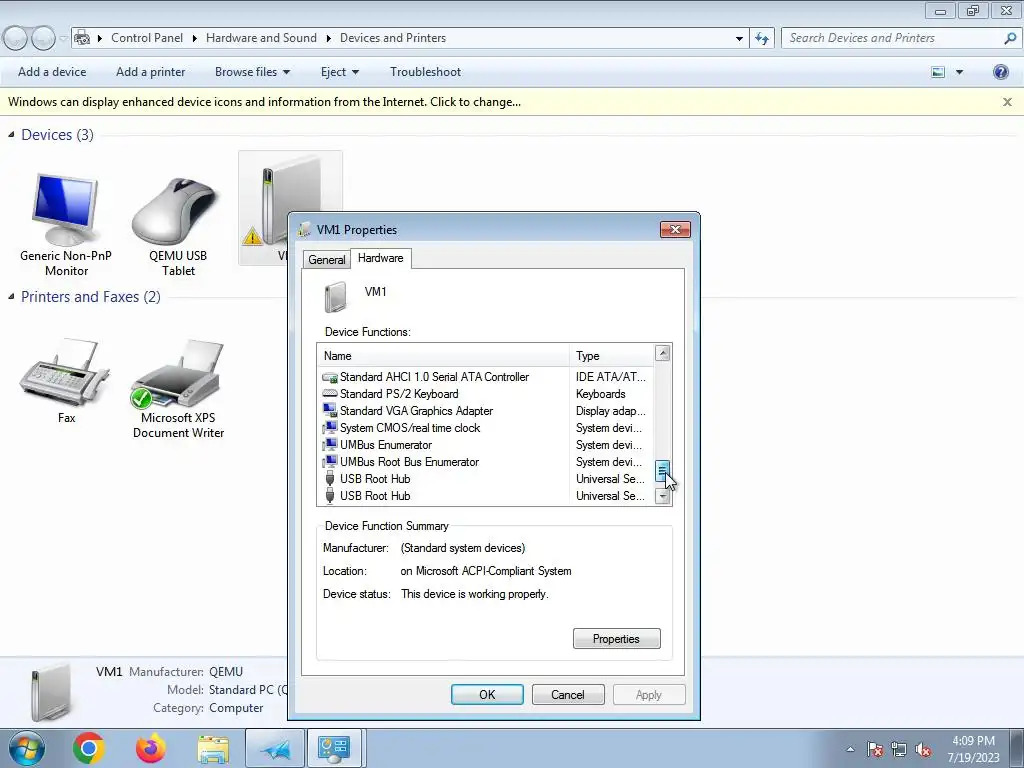Click the Standard AHCI 1.0 Serial ATA Controller icon
This screenshot has height=768, width=1024.
coord(330,377)
